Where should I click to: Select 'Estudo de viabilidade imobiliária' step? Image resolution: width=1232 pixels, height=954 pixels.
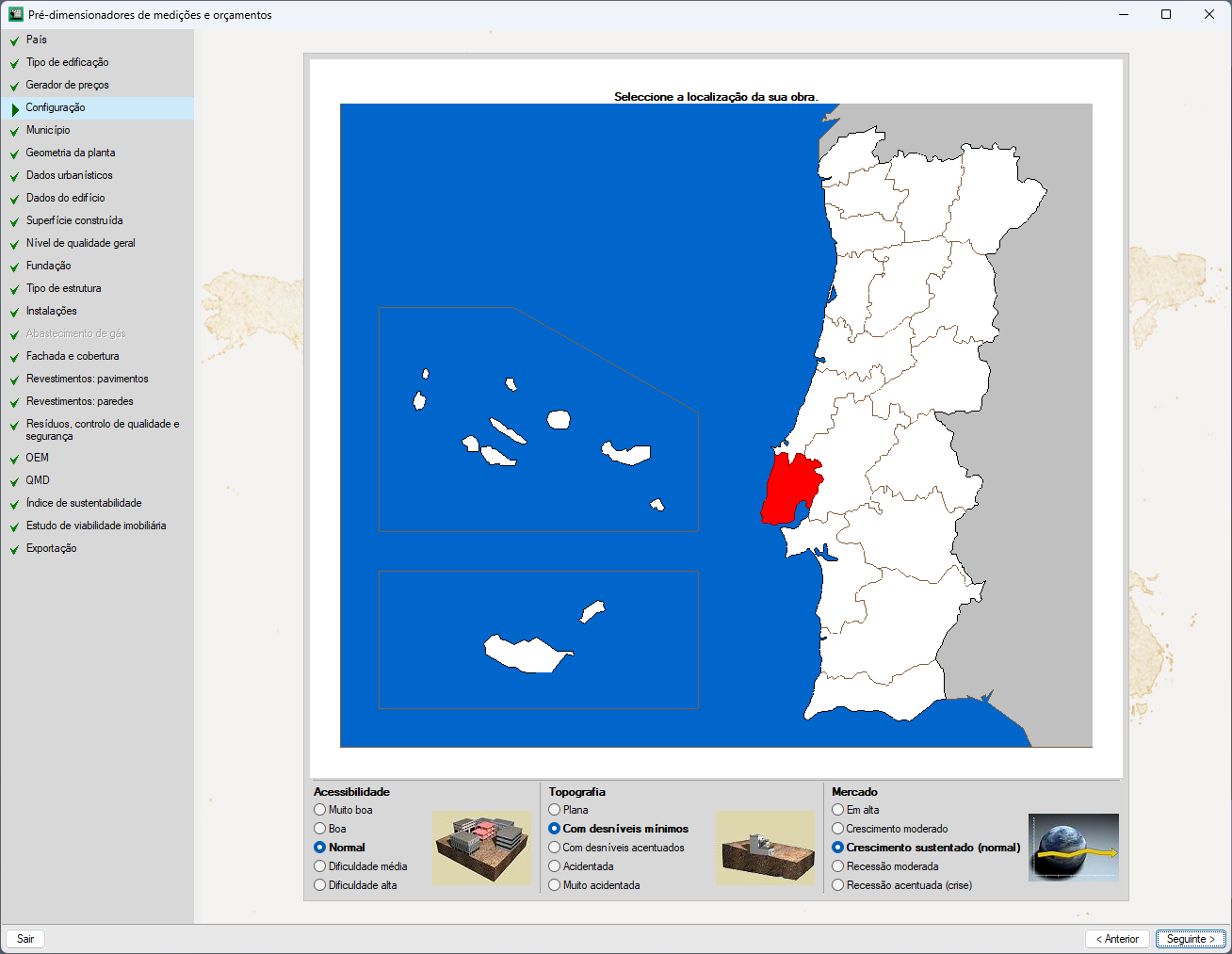click(95, 526)
